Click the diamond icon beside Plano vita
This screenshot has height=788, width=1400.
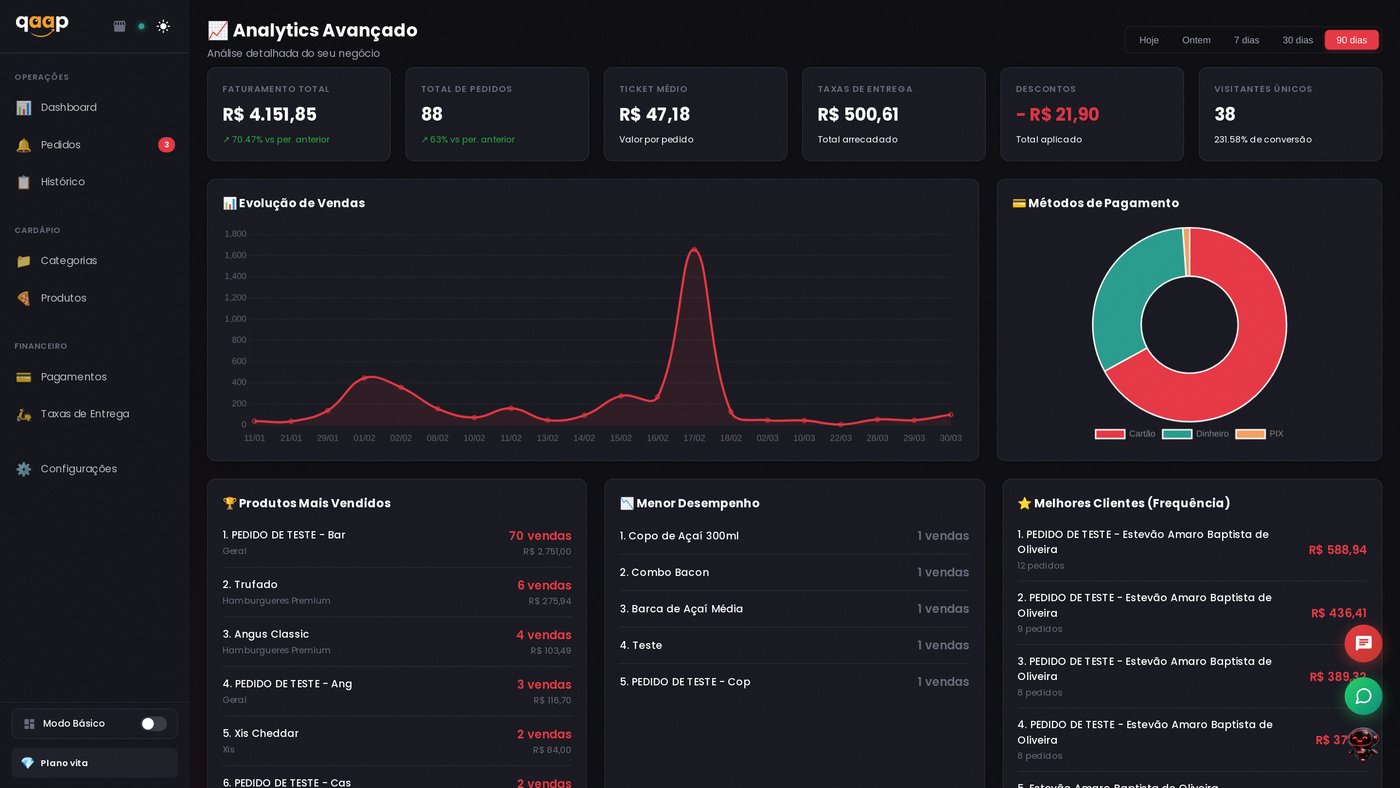tap(27, 763)
